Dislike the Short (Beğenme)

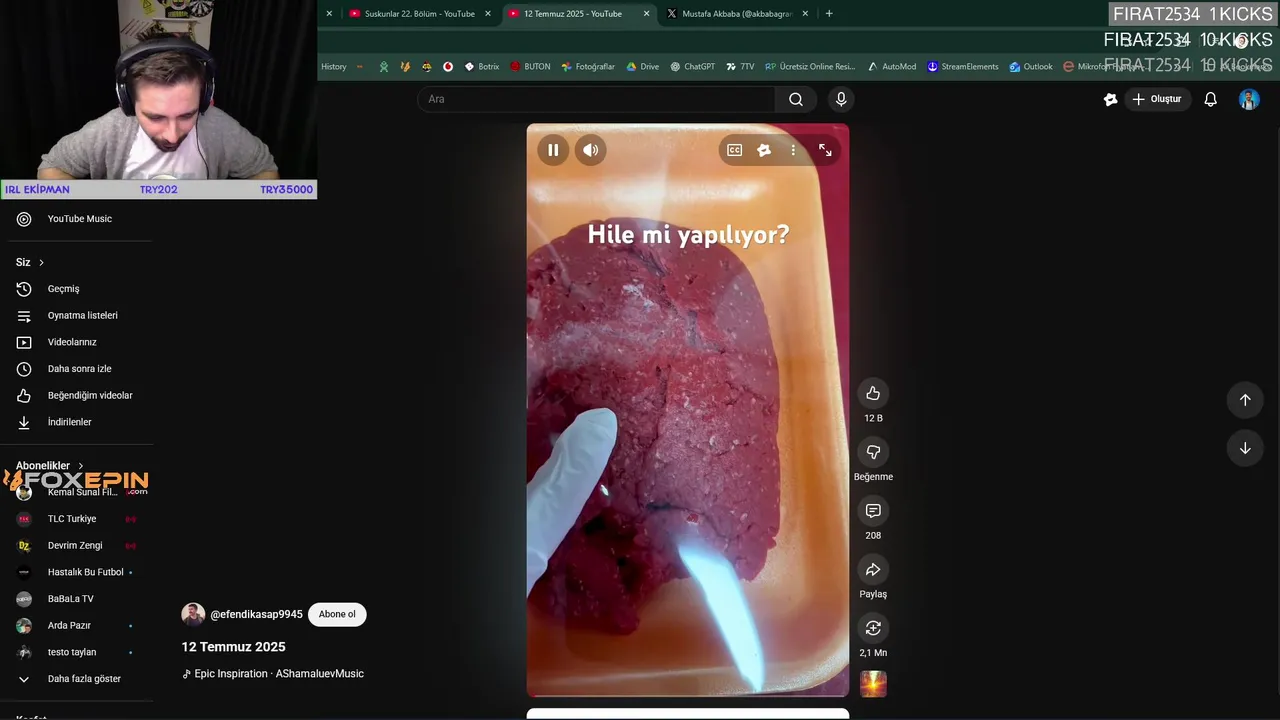pyautogui.click(x=873, y=452)
